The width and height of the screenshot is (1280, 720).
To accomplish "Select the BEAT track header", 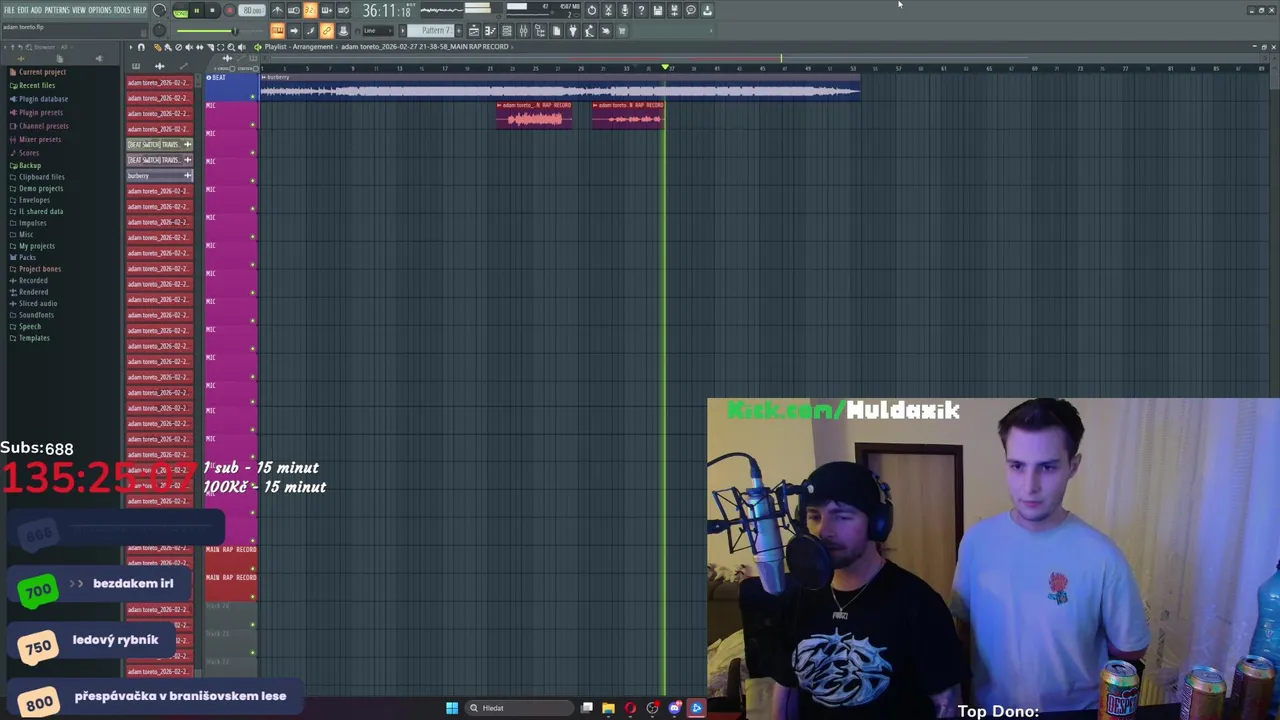I will (x=230, y=86).
